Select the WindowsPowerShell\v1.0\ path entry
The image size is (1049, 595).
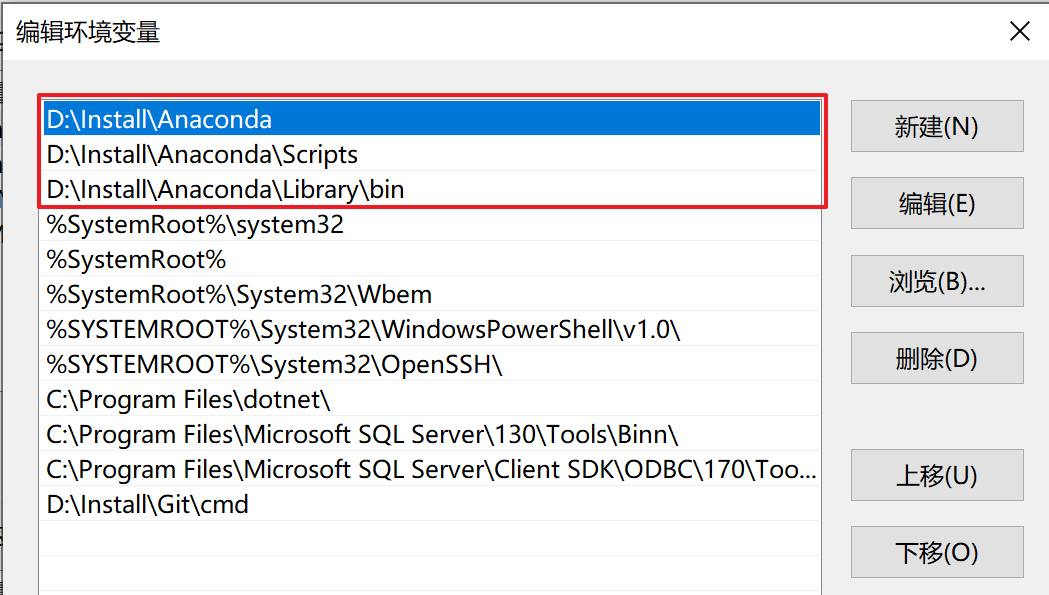tap(432, 329)
